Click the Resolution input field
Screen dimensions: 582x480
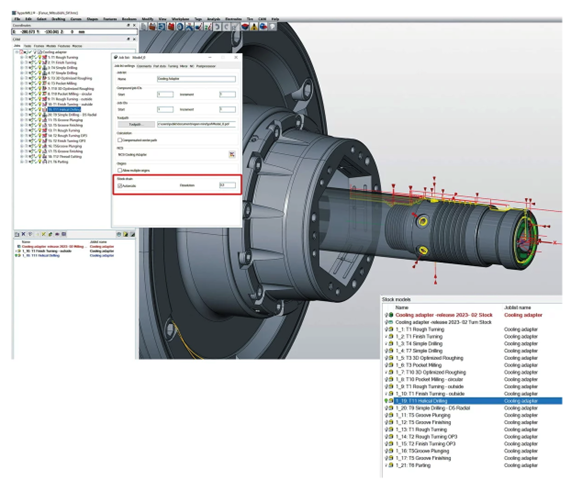tap(227, 185)
